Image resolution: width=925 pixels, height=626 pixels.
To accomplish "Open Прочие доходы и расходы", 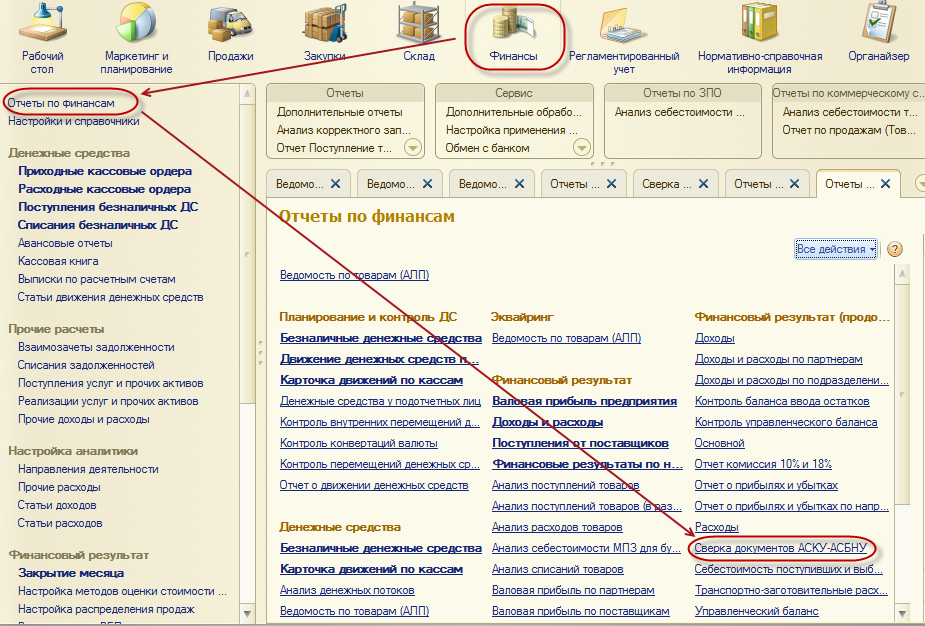I will click(x=83, y=419).
